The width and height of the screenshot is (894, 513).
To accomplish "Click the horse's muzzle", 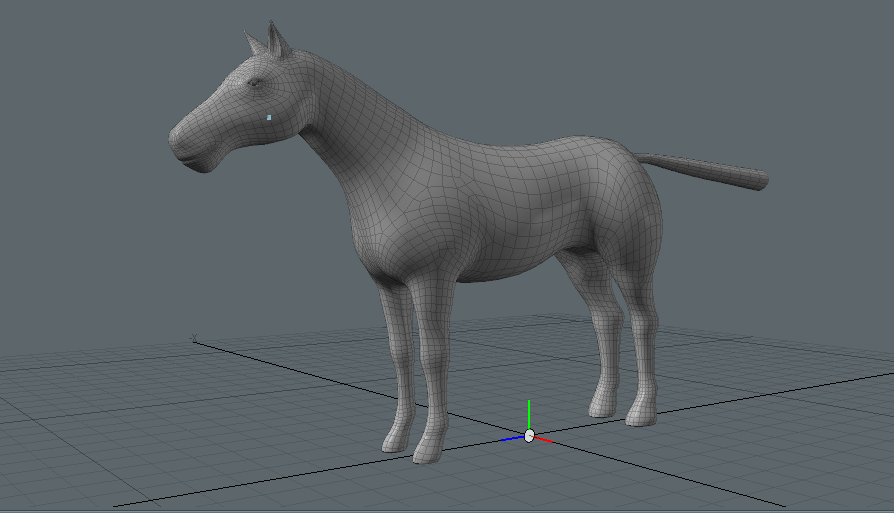I will tap(191, 148).
